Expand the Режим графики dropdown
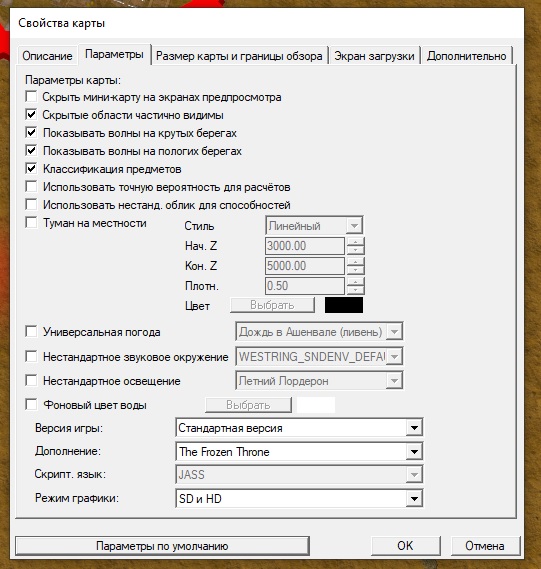Image resolution: width=541 pixels, height=569 pixels. (299, 498)
